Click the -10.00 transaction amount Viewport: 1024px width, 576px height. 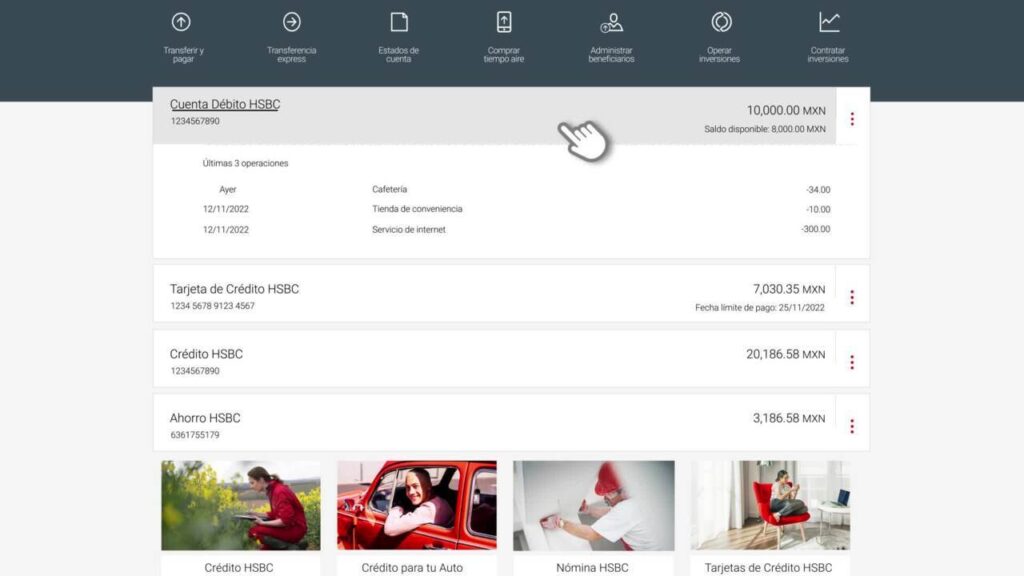coord(818,209)
